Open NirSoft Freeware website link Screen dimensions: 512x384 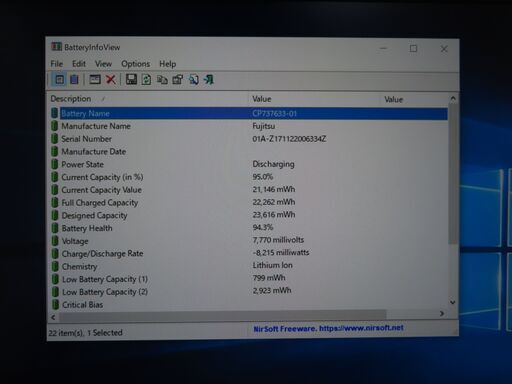coord(328,328)
